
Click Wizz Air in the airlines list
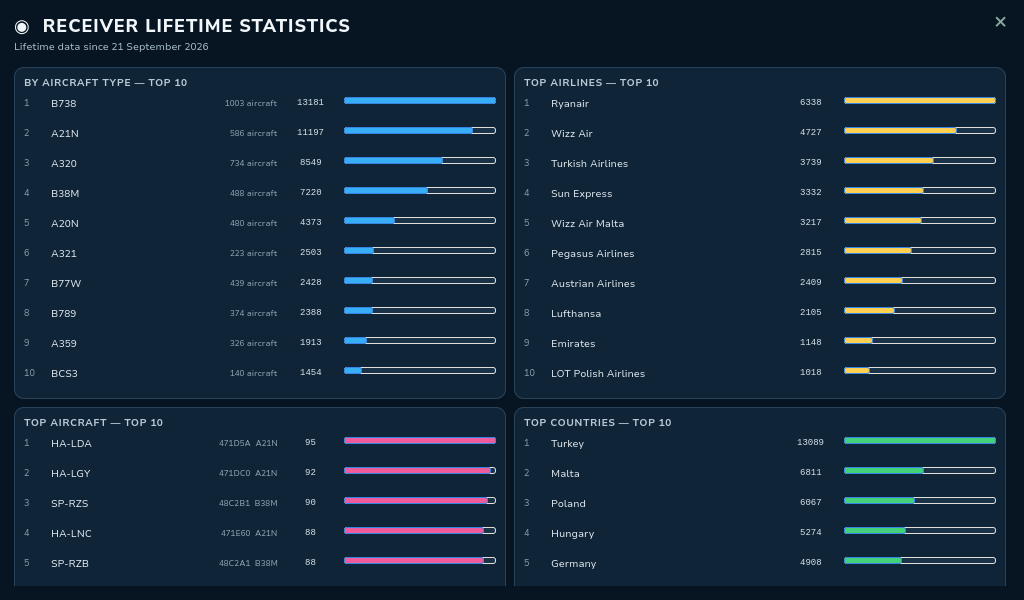click(x=571, y=133)
